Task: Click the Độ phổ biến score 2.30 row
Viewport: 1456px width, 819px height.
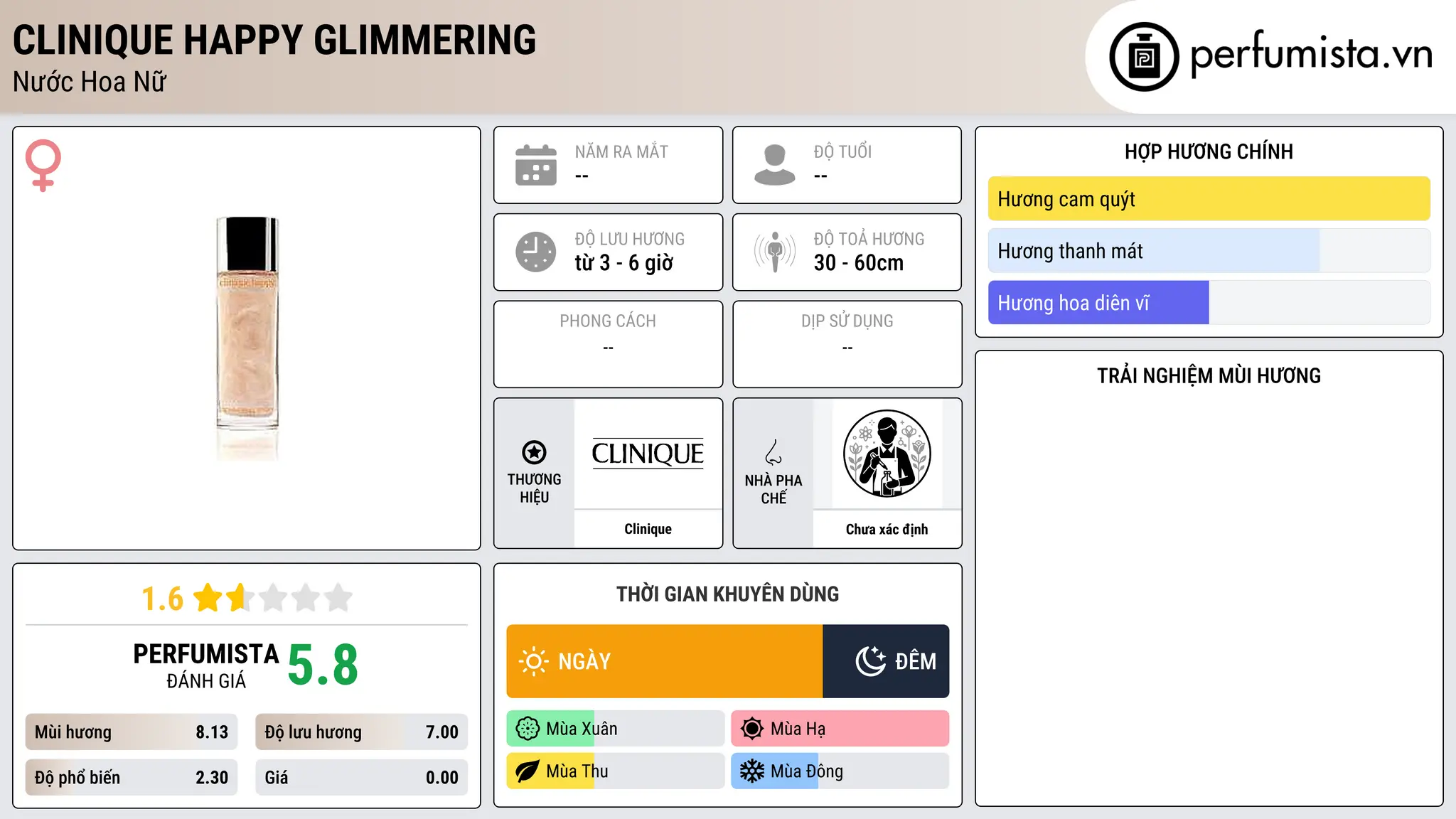Action: click(132, 778)
